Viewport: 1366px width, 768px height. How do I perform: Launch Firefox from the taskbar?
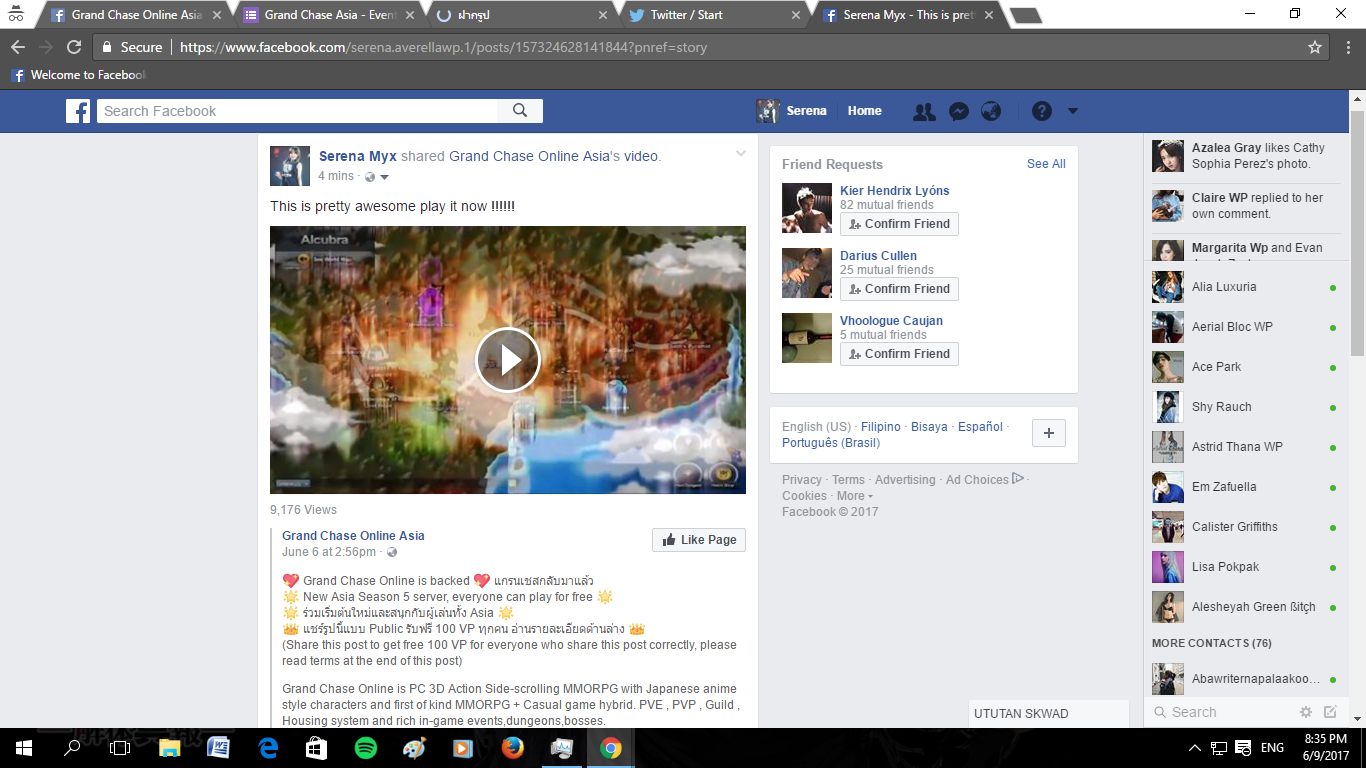click(513, 748)
